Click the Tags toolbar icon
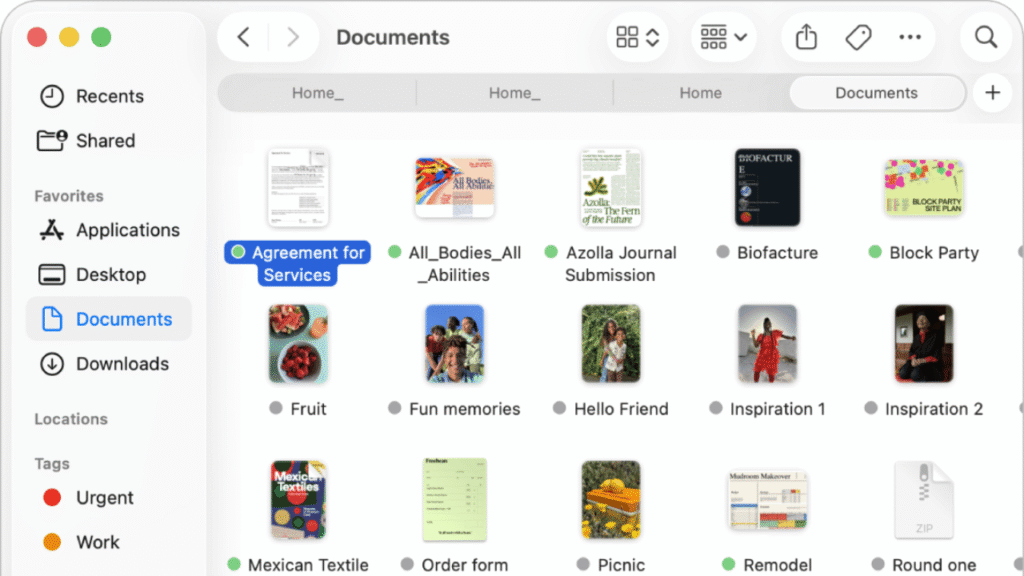 [x=858, y=37]
